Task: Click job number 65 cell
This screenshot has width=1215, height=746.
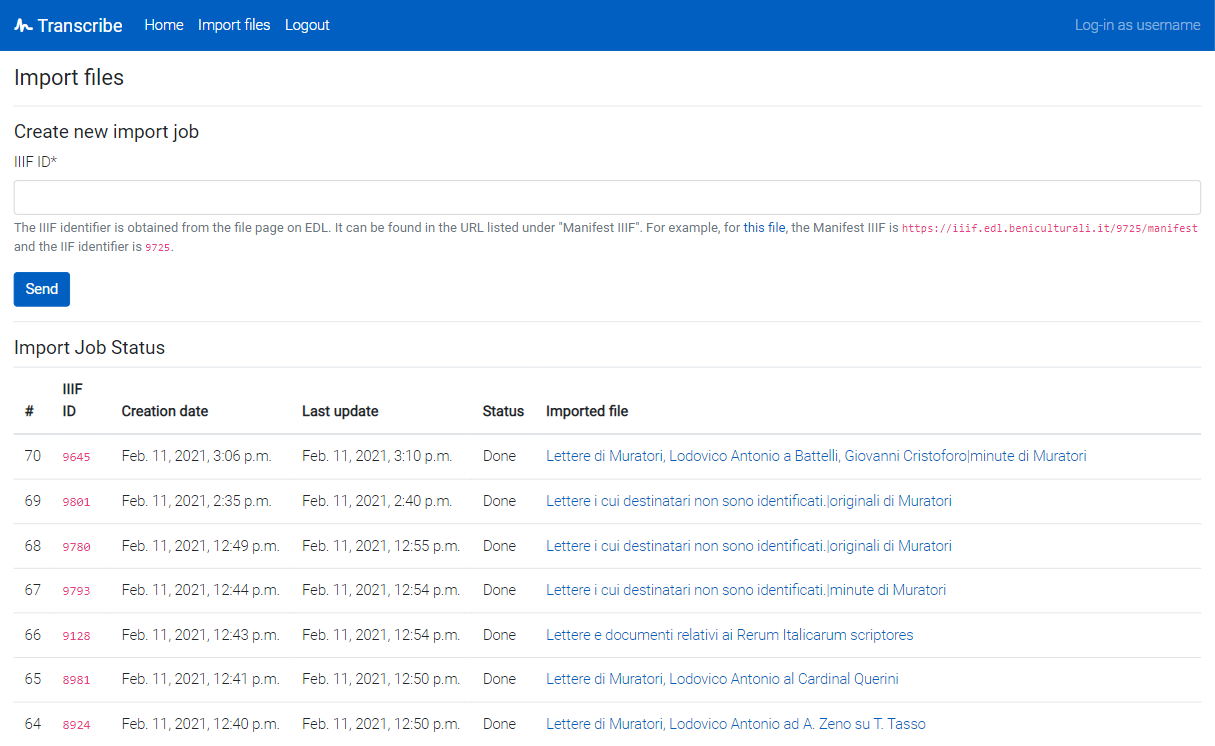Action: pos(33,679)
